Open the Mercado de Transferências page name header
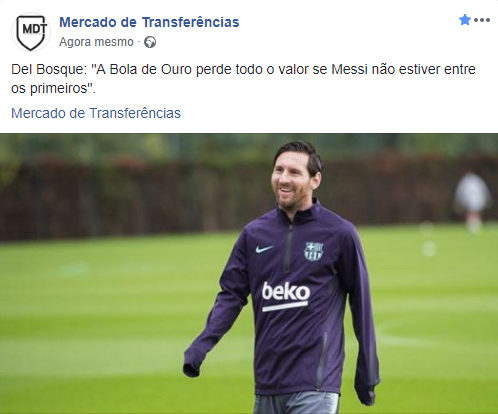This screenshot has width=498, height=414. pos(149,22)
